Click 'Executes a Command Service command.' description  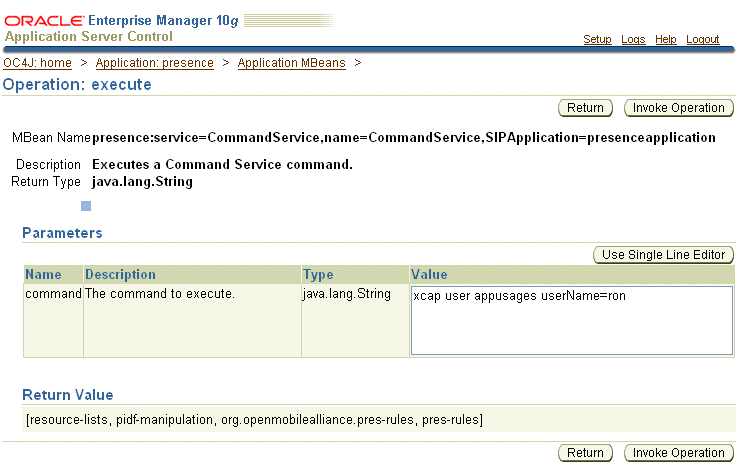tap(222, 164)
